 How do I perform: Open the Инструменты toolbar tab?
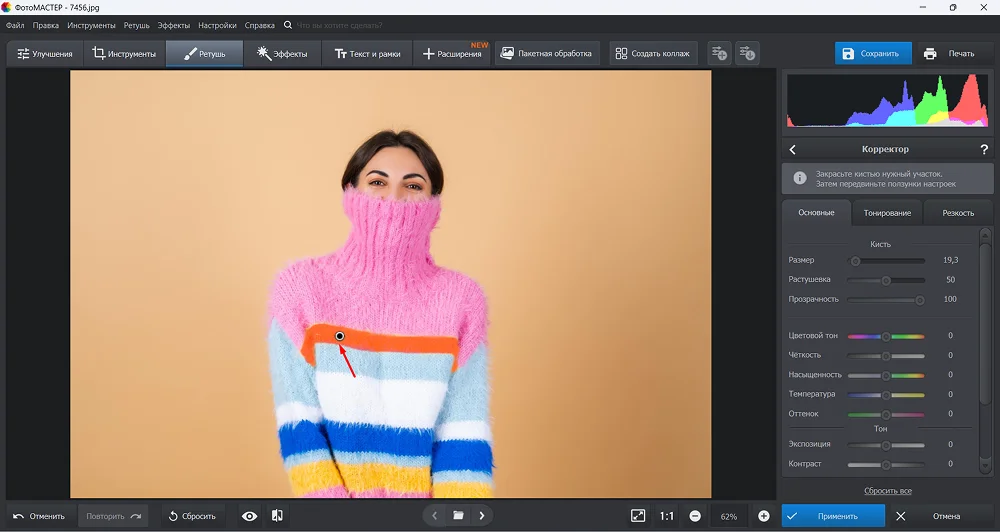(124, 54)
